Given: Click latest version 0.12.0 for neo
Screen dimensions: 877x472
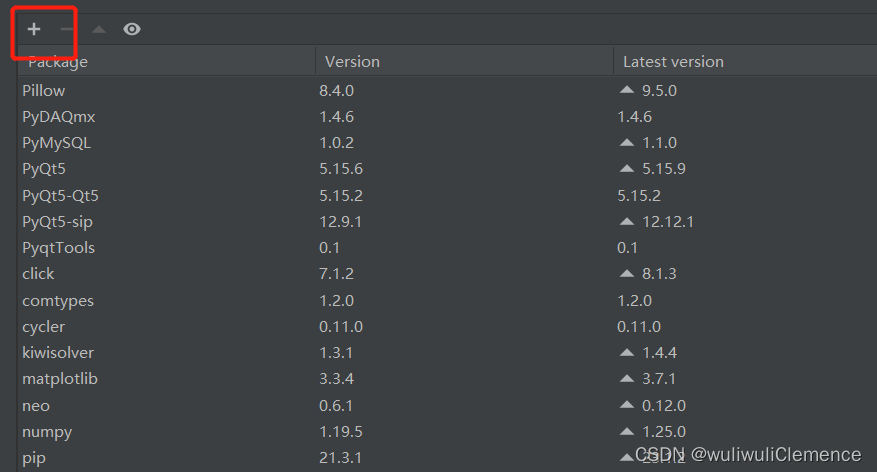Looking at the screenshot, I should [664, 405].
